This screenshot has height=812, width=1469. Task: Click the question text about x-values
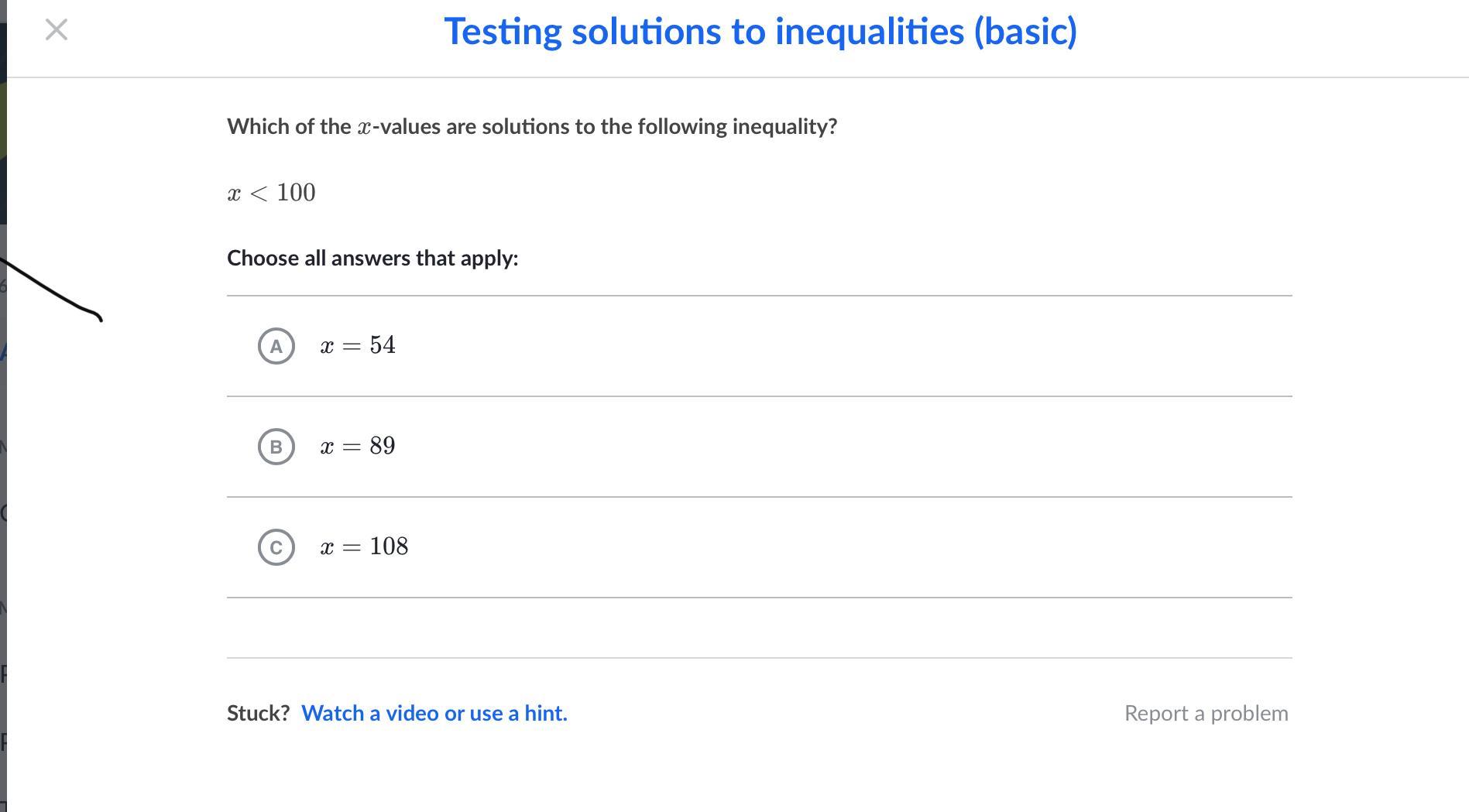click(531, 127)
